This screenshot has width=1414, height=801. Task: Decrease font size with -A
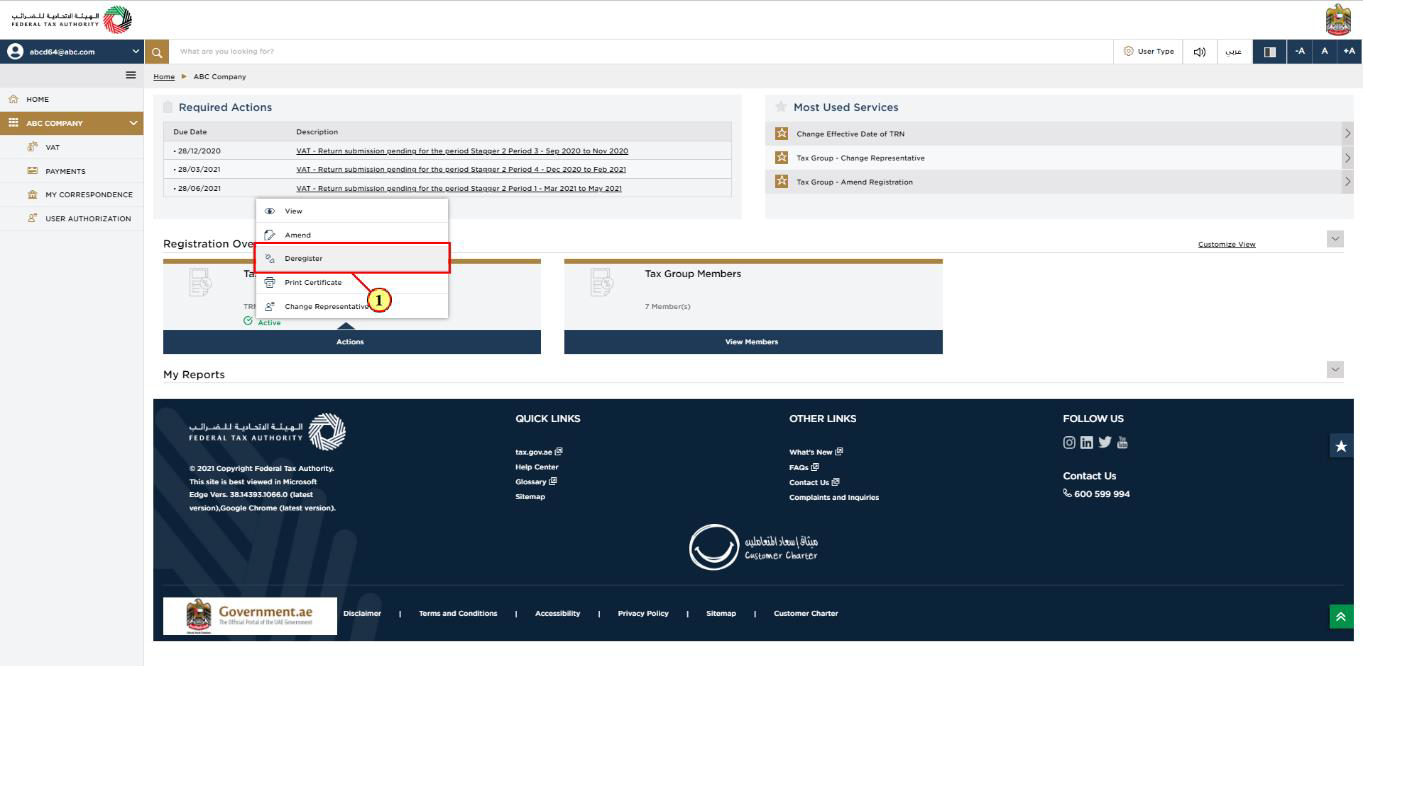(x=1299, y=51)
